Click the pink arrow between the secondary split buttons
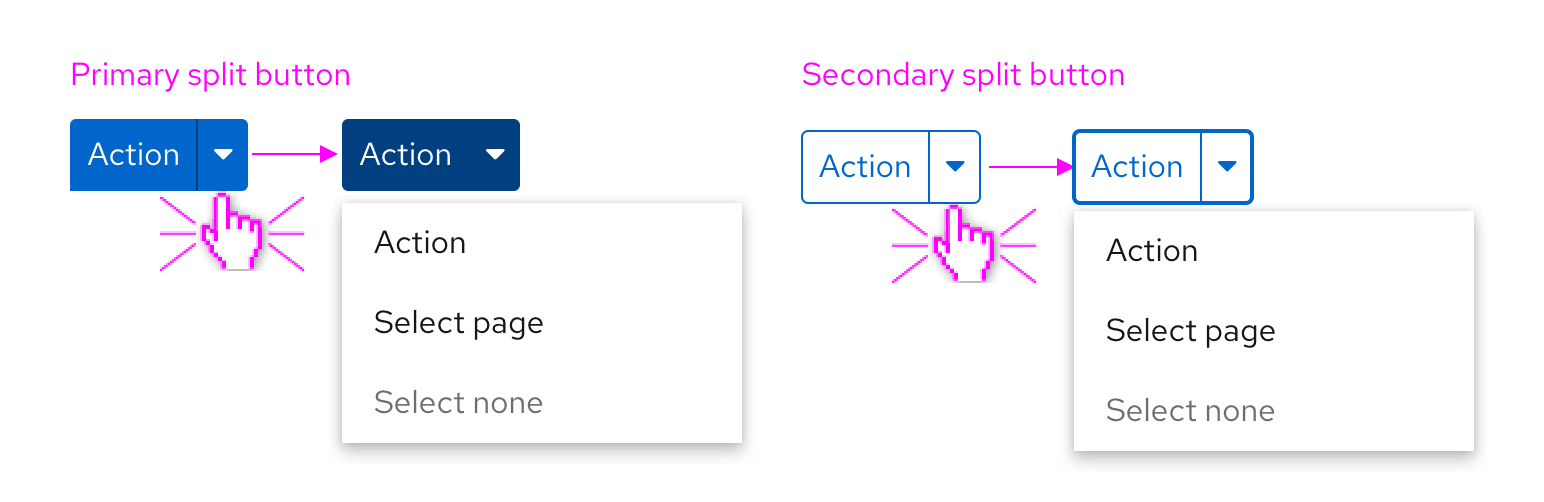The image size is (1544, 502). coord(1030,167)
